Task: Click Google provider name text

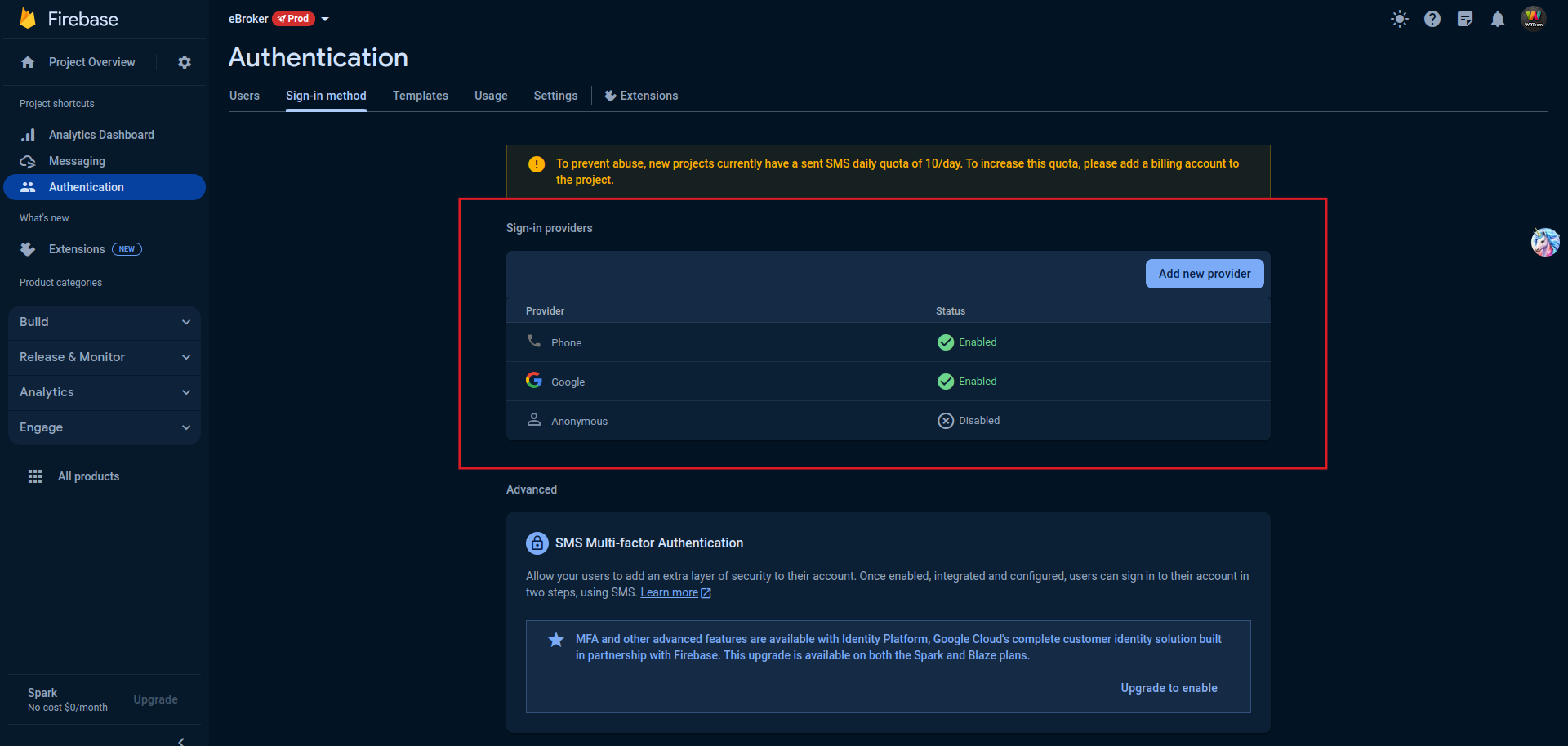Action: (x=568, y=382)
